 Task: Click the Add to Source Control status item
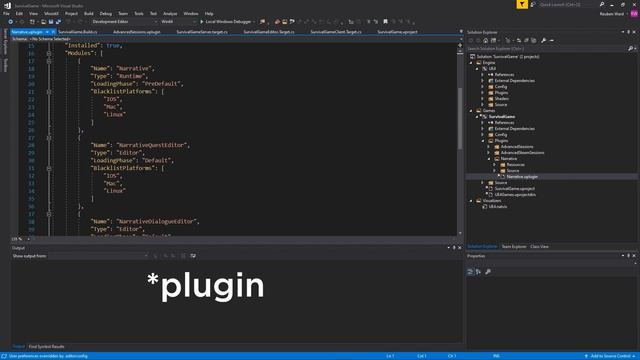click(610, 356)
